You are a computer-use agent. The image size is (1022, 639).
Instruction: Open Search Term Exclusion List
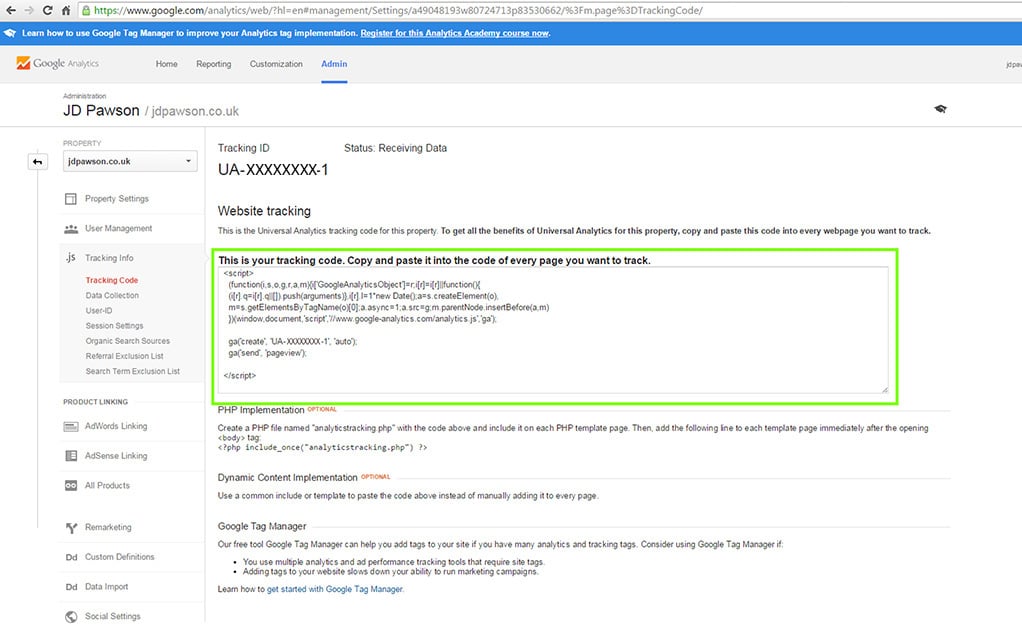(x=132, y=371)
